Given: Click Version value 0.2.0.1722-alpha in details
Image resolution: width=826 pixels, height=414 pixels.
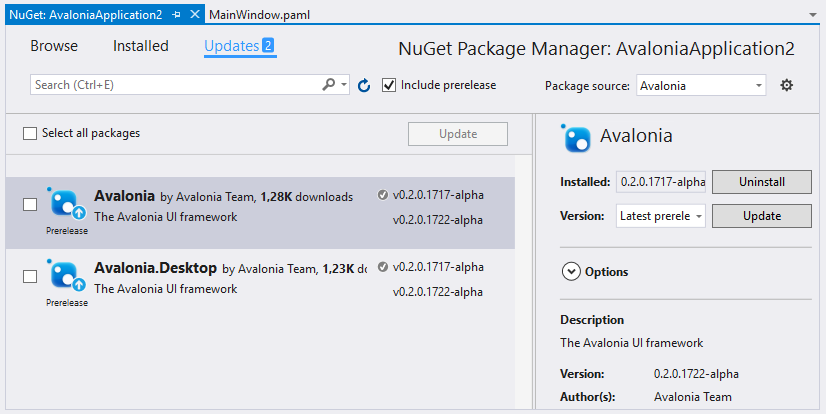Looking at the screenshot, I should [696, 374].
